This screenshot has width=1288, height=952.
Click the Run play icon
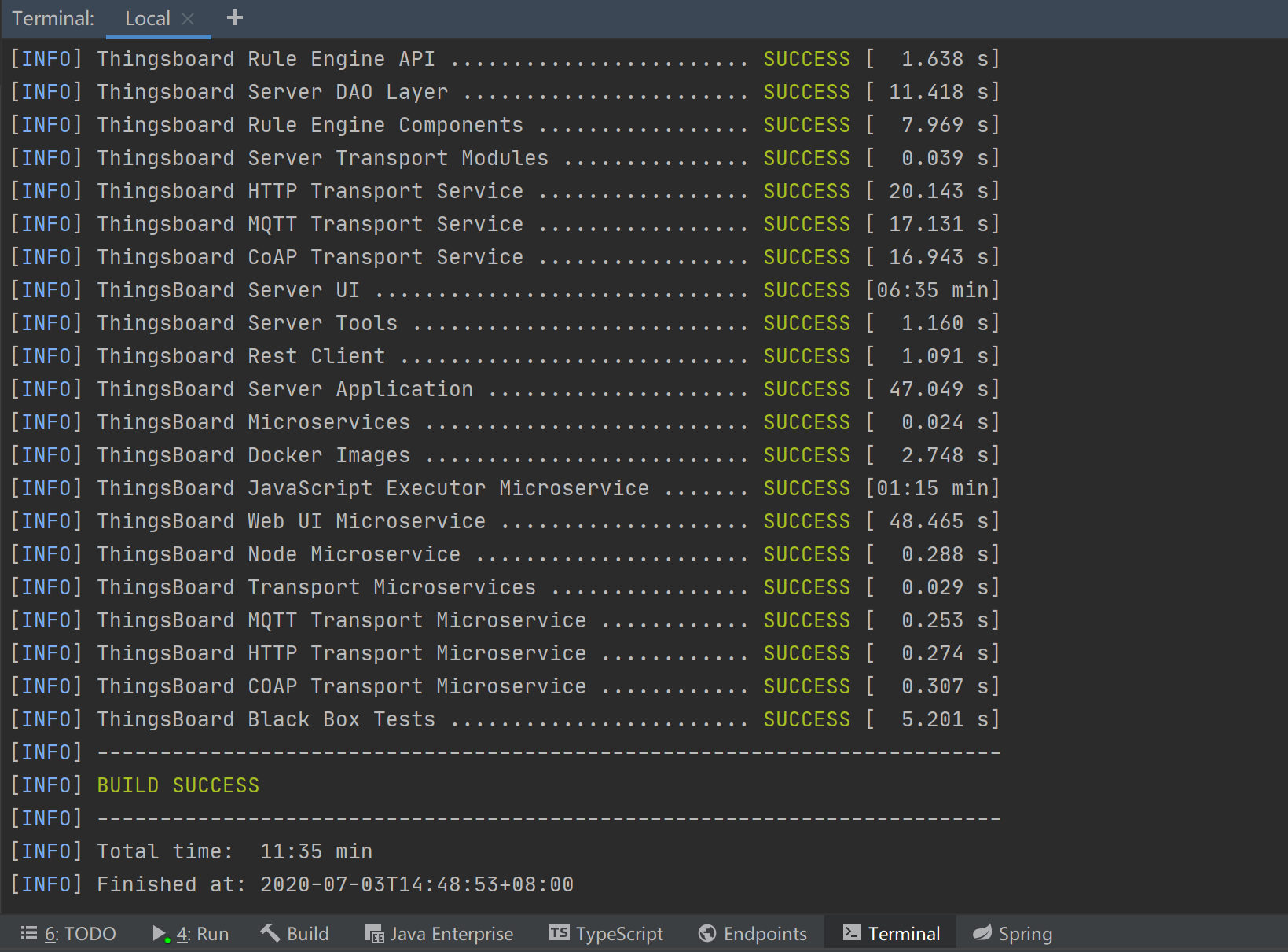point(160,933)
